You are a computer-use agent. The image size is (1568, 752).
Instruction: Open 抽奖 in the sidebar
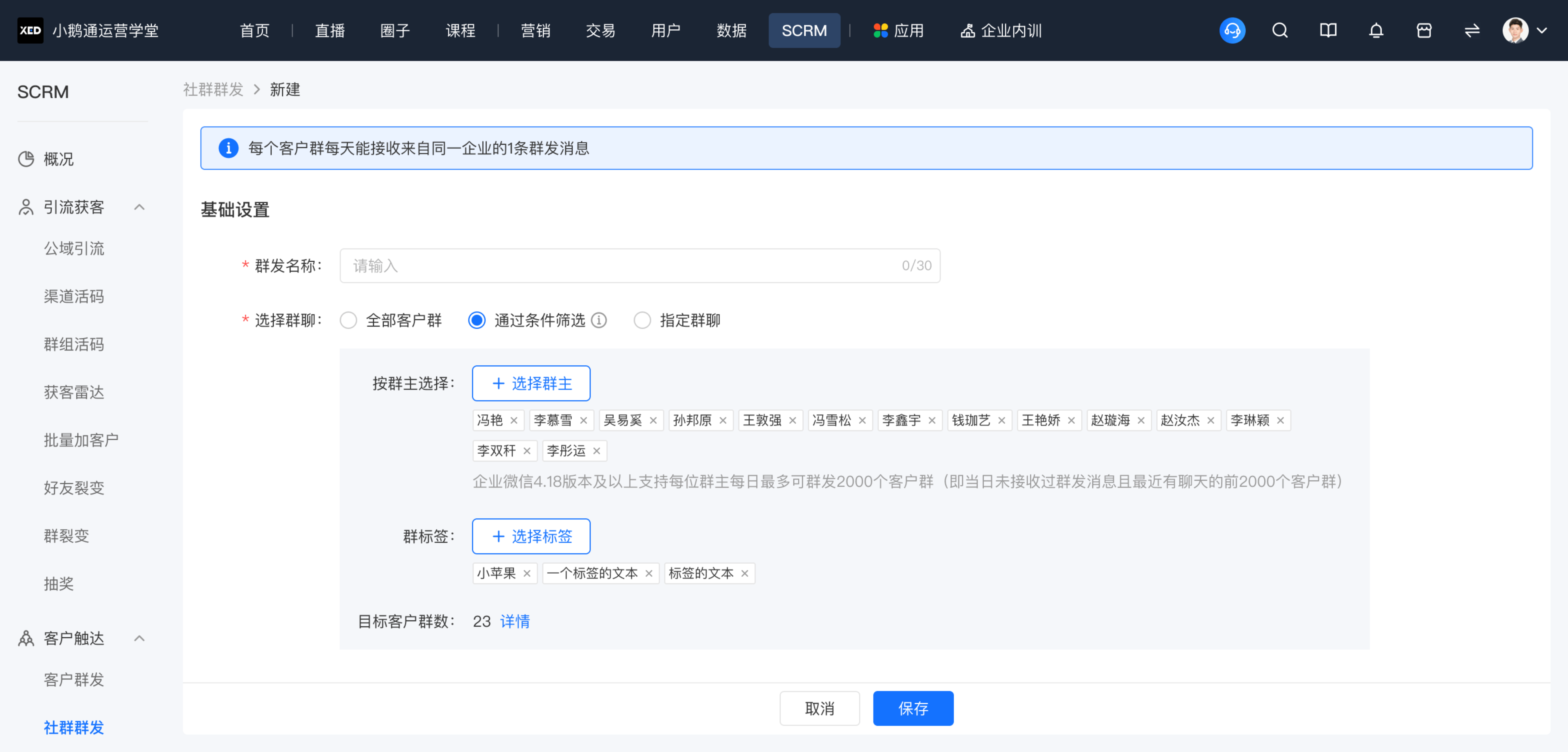(59, 585)
